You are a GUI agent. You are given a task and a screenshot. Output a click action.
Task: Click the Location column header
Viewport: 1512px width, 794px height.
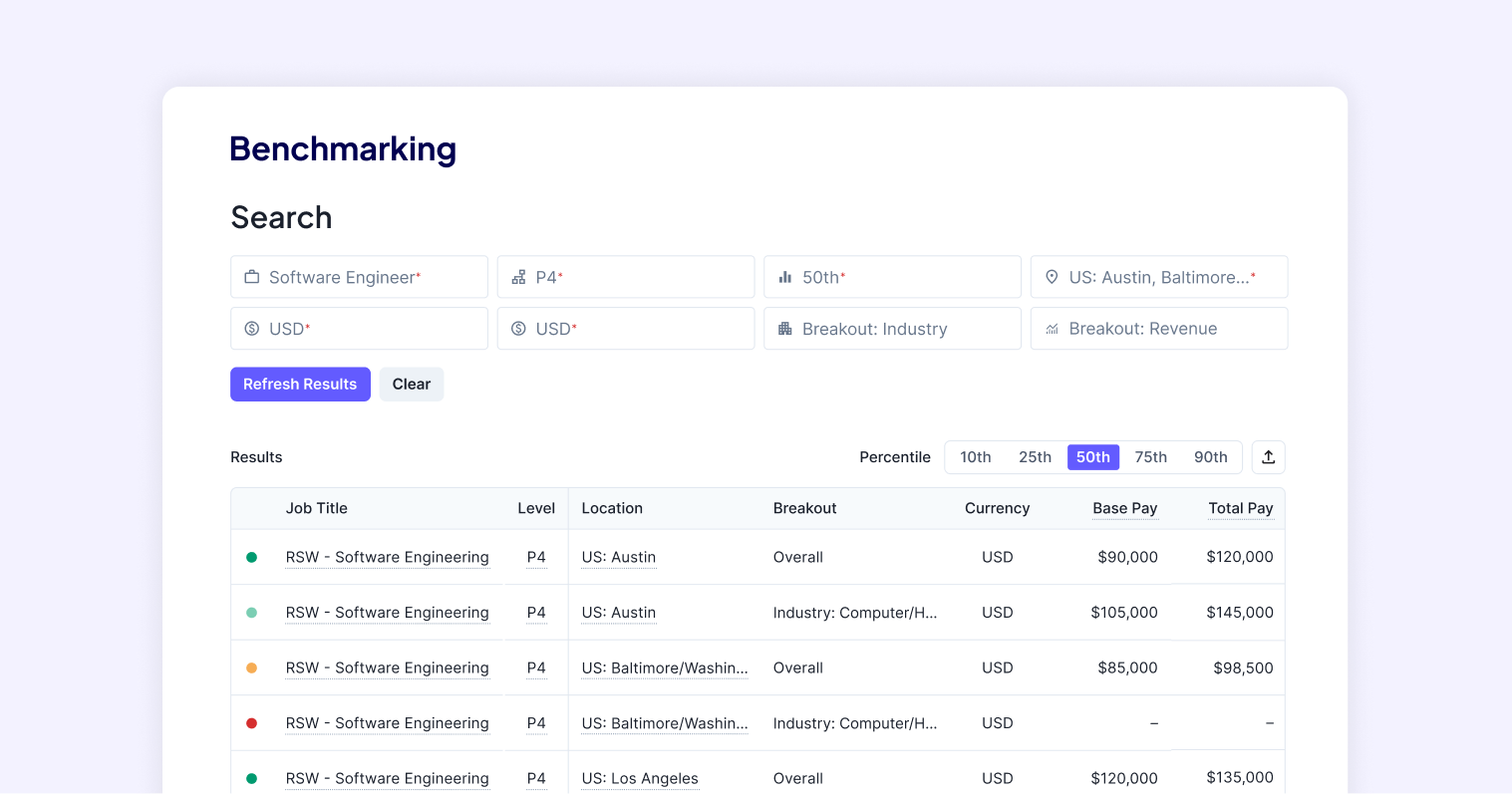(x=612, y=508)
